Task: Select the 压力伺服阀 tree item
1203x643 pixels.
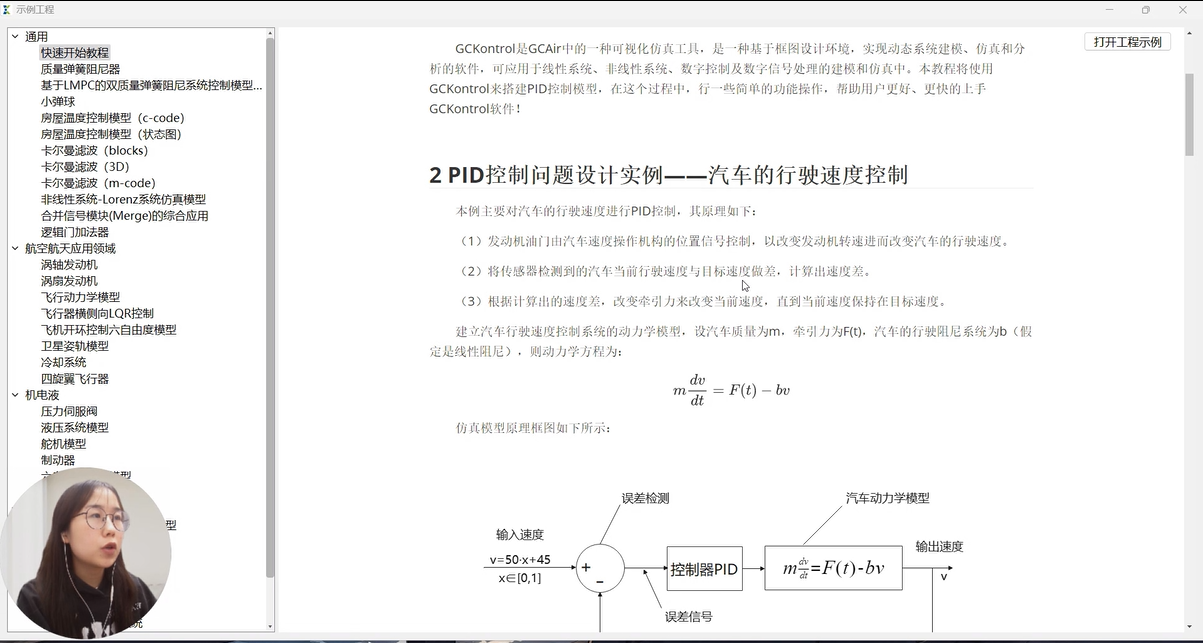Action: point(69,411)
